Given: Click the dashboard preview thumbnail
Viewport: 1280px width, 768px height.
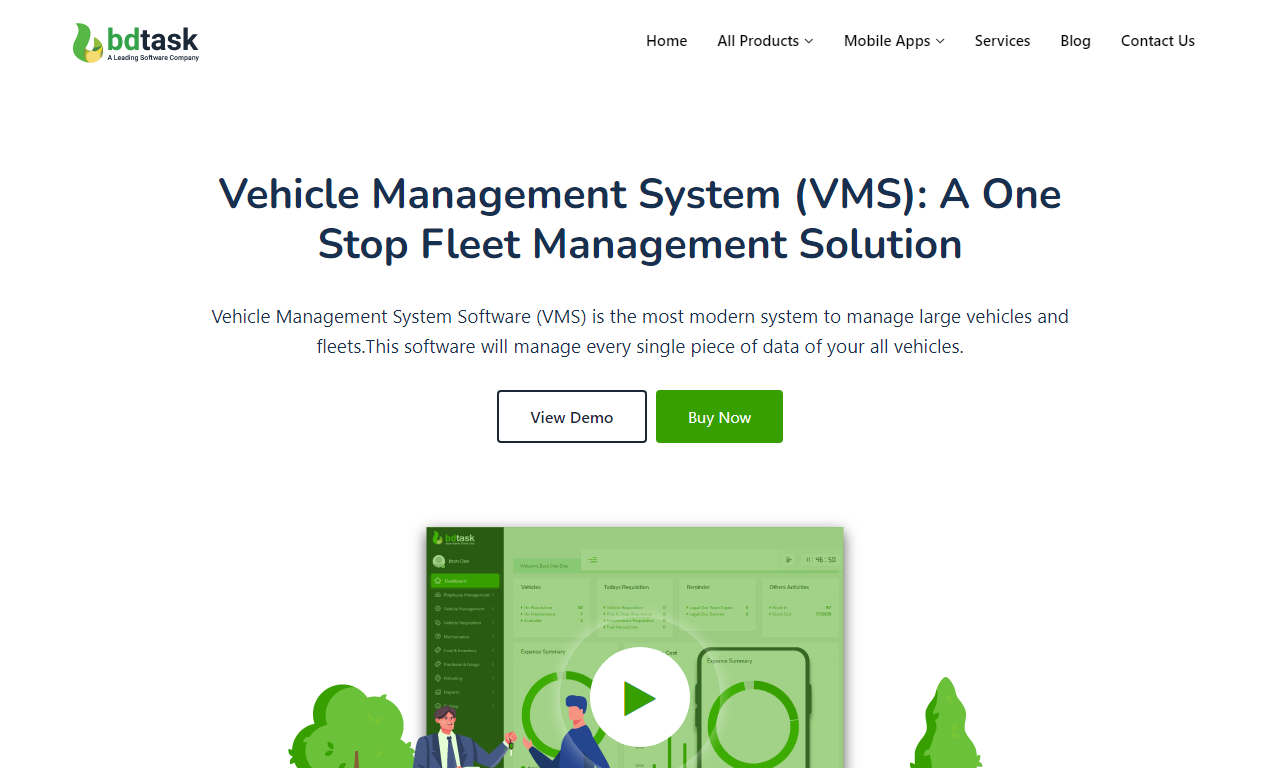Looking at the screenshot, I should click(x=635, y=647).
